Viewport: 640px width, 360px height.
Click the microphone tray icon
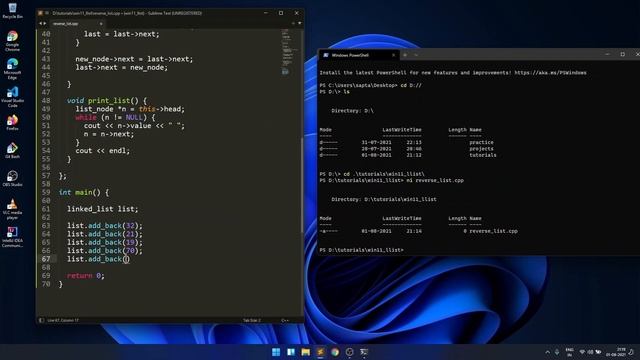point(557,352)
